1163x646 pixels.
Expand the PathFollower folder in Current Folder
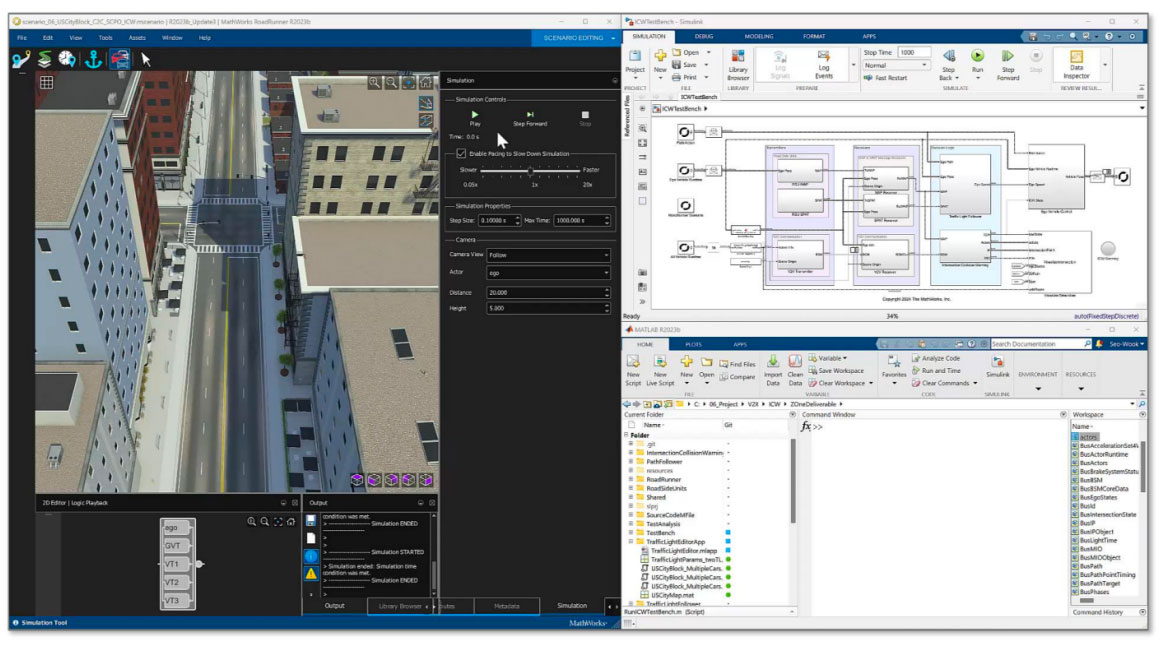[631, 461]
